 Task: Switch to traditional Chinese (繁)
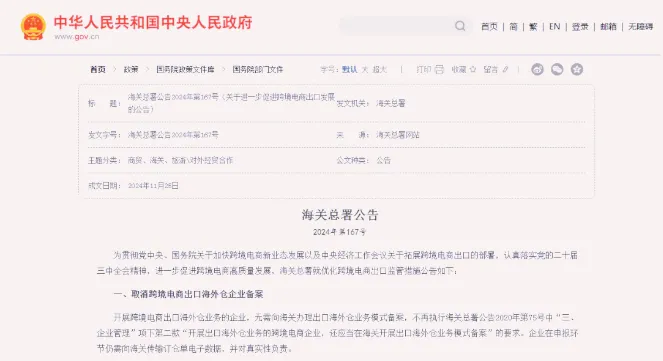pos(533,27)
